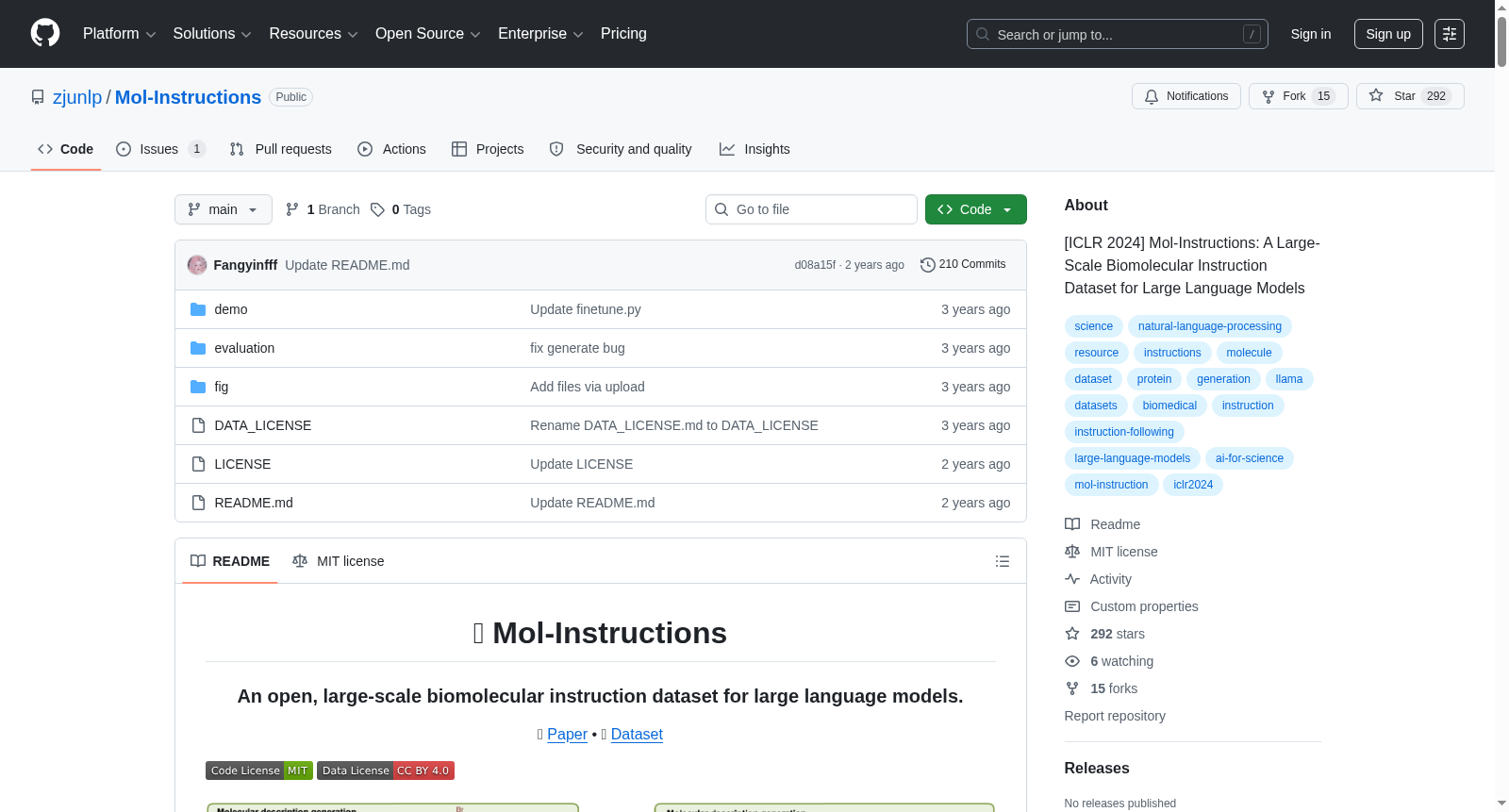Viewport: 1509px width, 812px height.
Task: Expand the Resources menu
Action: click(x=313, y=34)
